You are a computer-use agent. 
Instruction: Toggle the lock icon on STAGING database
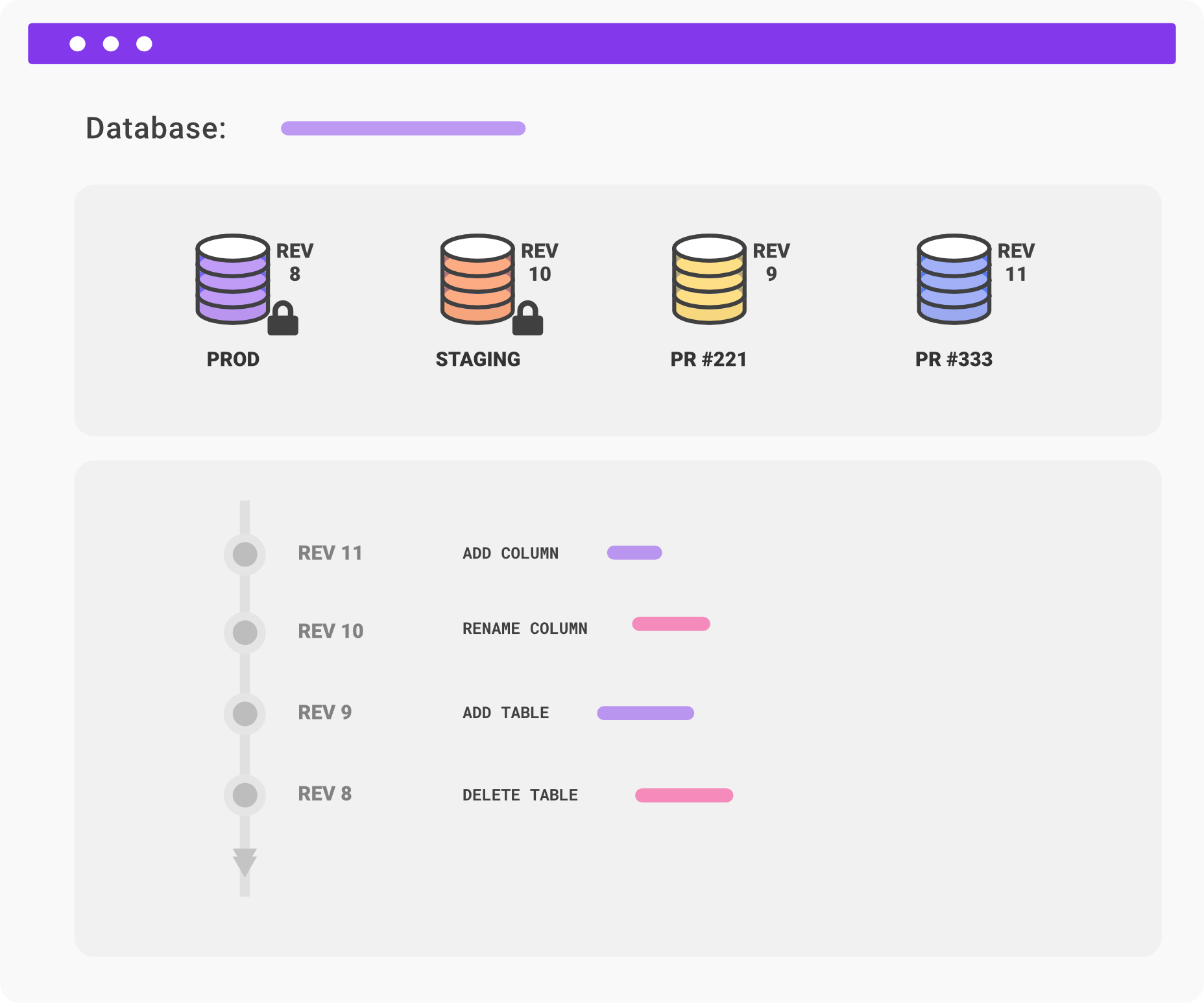pos(527,319)
